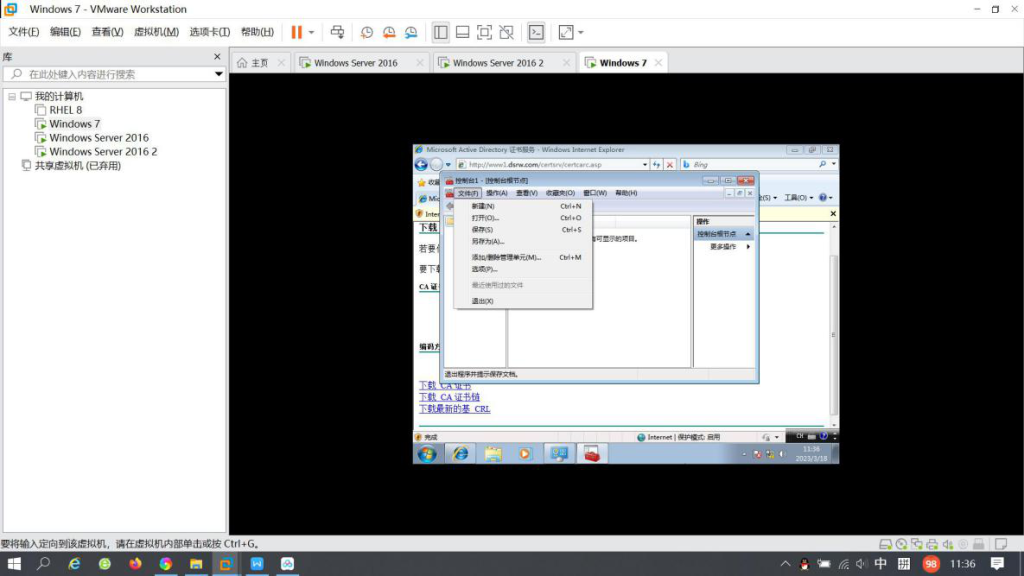This screenshot has height=576, width=1024.
Task: Select RHEL 8 in the library tree
Action: (65, 110)
